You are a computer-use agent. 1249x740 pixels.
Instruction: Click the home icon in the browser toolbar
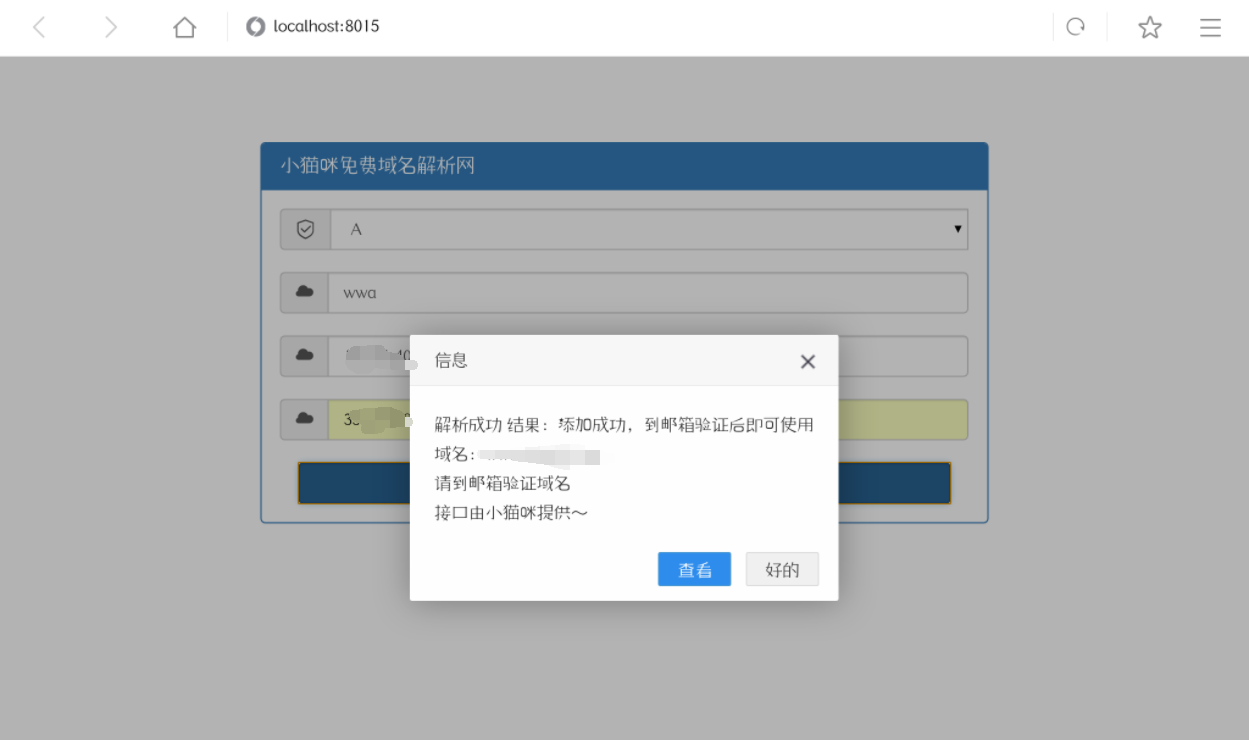pos(184,27)
